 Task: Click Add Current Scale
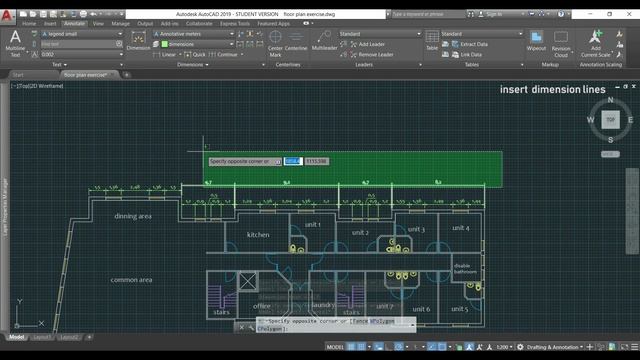596,43
